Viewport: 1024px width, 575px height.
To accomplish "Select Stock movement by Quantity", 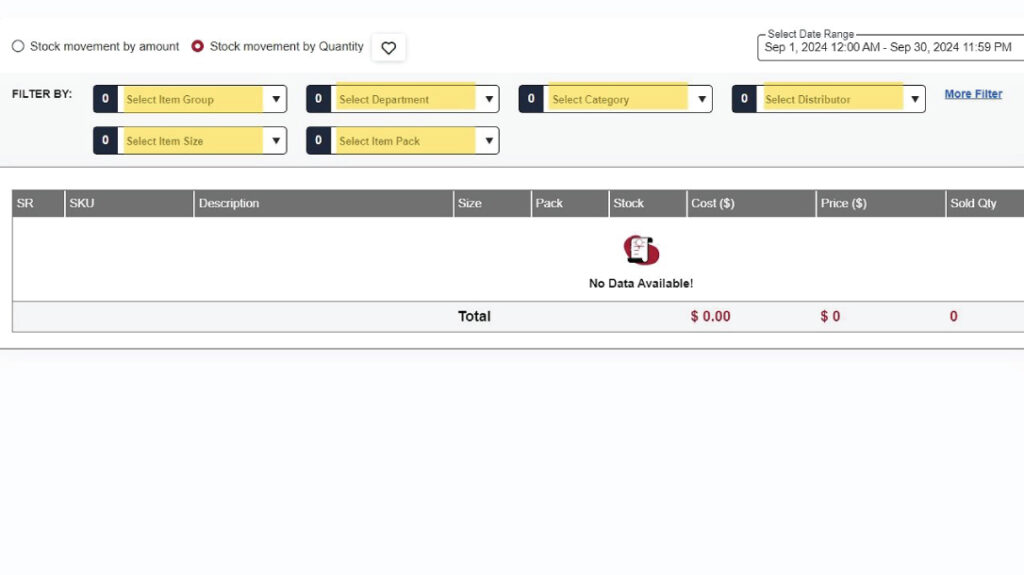I will pos(198,46).
